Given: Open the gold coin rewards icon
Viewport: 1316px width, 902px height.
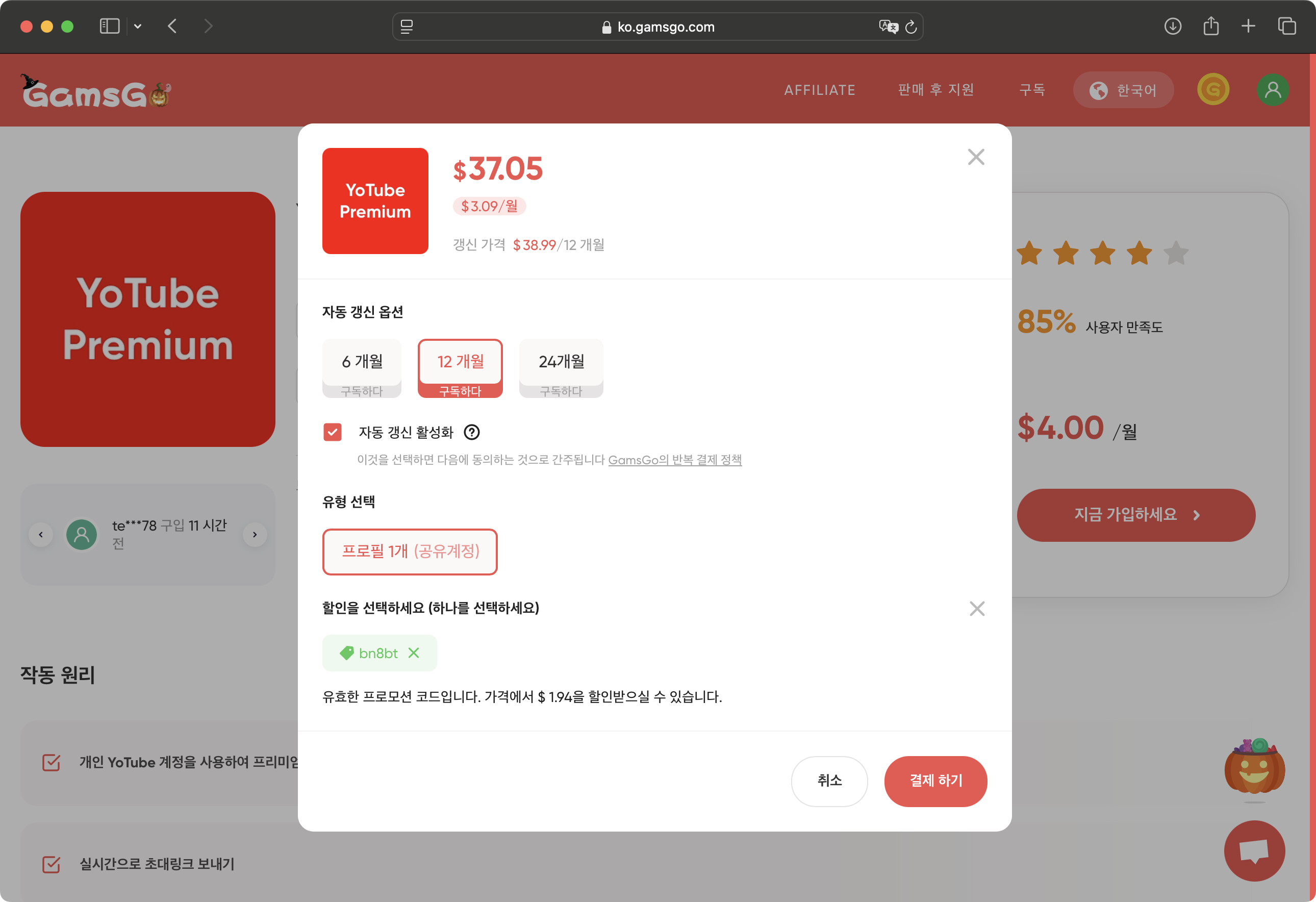Looking at the screenshot, I should [x=1213, y=89].
